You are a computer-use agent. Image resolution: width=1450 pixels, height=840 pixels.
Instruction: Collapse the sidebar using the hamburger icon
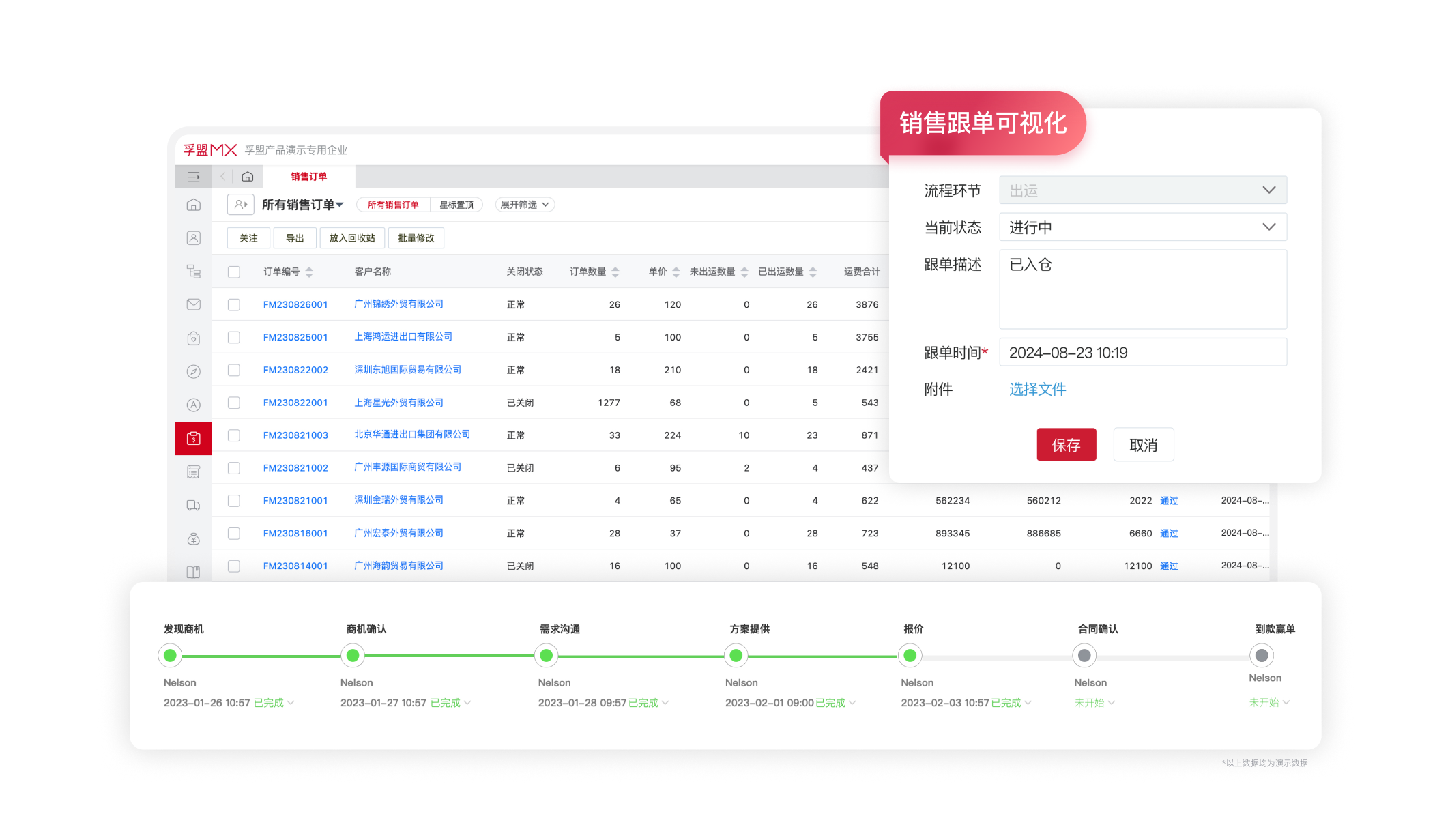[194, 176]
